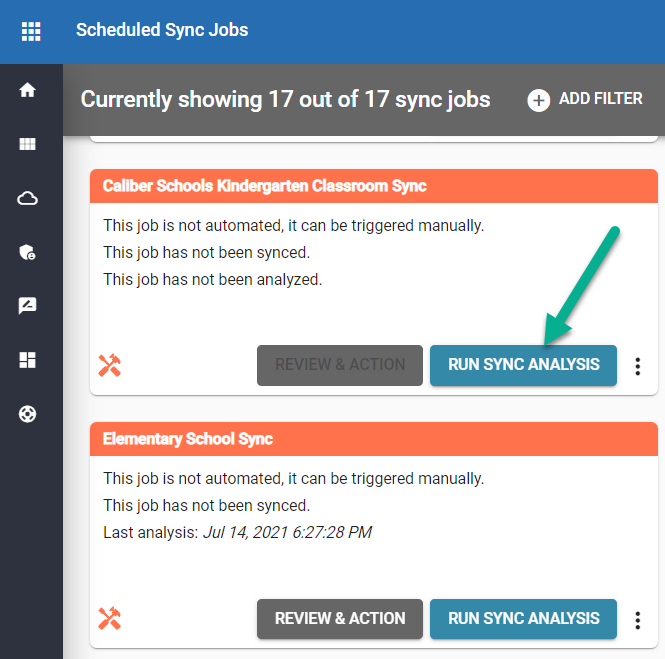The image size is (665, 659).
Task: Select the Elementary School Sync card header
Action: pos(188,439)
